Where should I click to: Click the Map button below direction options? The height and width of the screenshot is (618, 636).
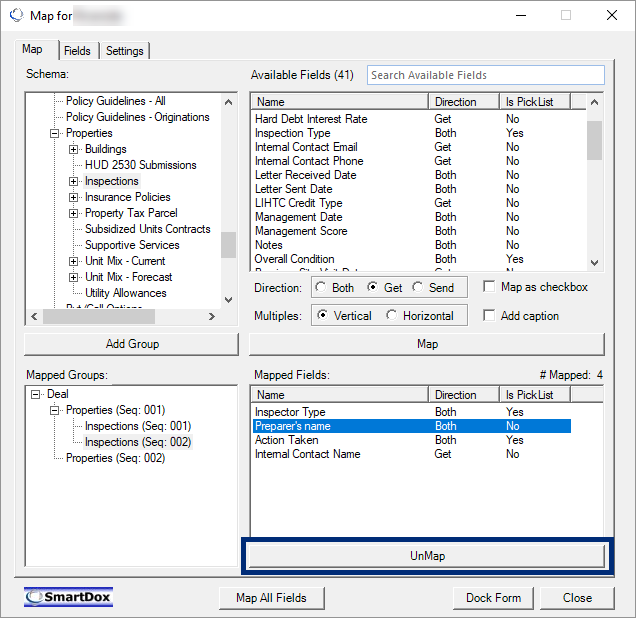427,344
